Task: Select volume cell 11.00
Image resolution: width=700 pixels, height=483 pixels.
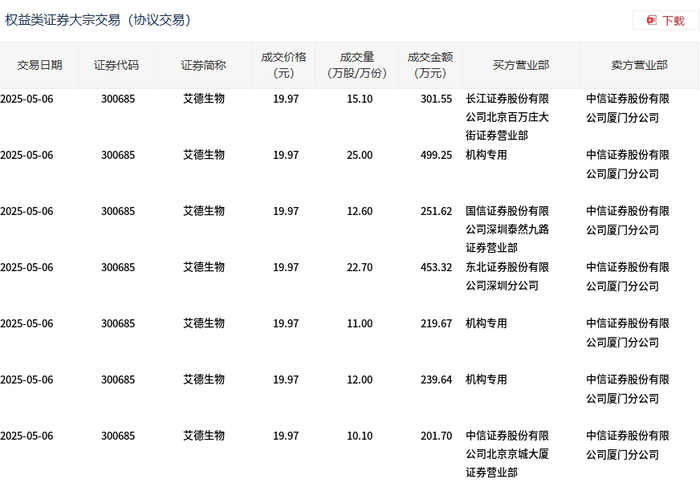Action: 360,324
